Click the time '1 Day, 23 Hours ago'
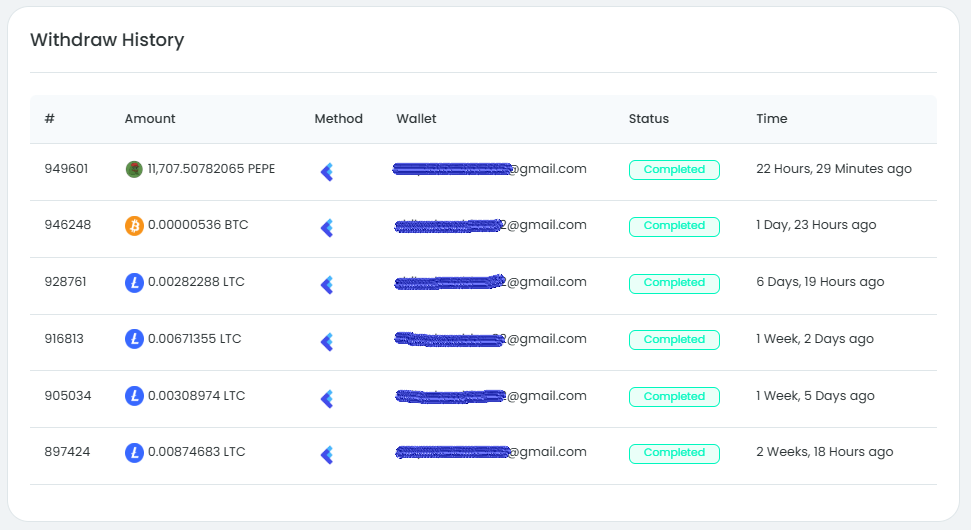Viewport: 971px width, 530px height. 816,225
